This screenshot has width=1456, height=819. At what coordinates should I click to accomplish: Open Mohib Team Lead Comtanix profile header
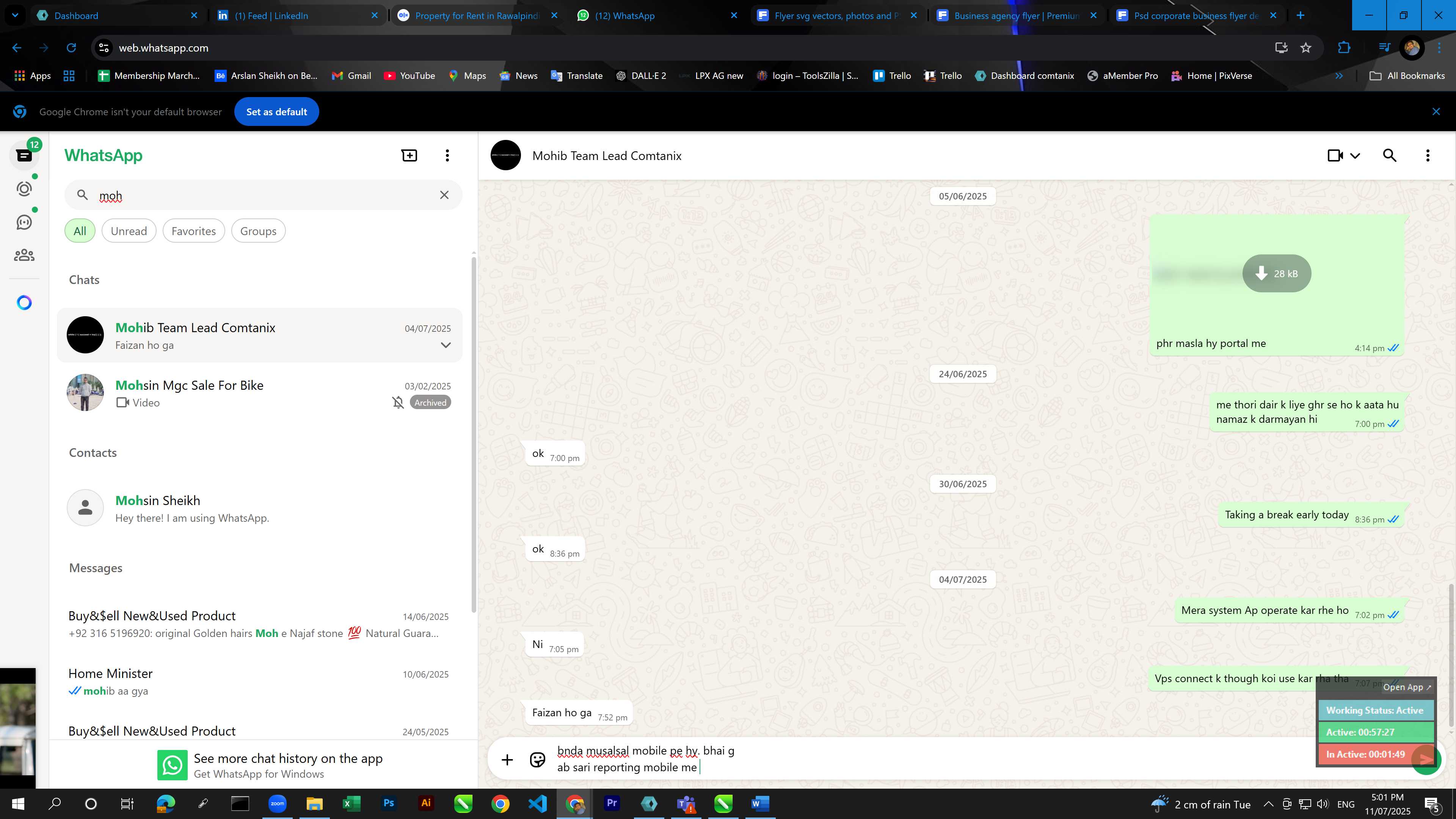(x=607, y=155)
